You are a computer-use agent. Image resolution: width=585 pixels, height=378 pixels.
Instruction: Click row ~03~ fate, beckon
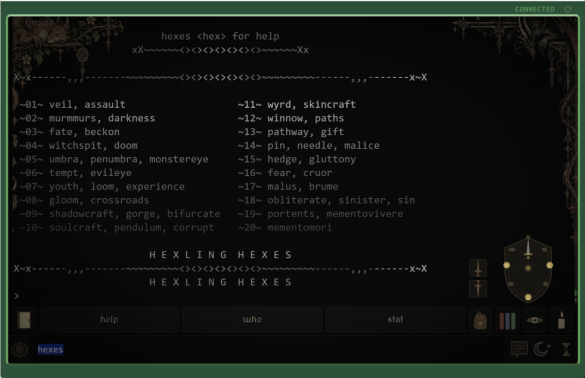(69, 132)
